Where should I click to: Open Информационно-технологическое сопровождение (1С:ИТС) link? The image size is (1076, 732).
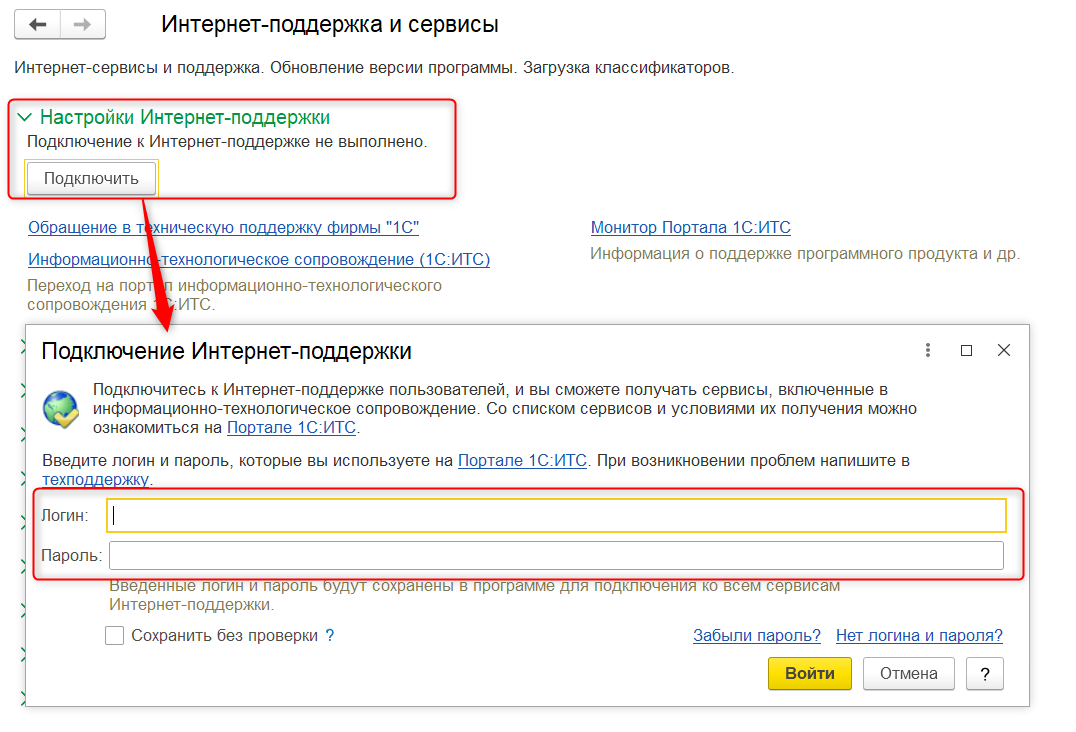(x=259, y=259)
